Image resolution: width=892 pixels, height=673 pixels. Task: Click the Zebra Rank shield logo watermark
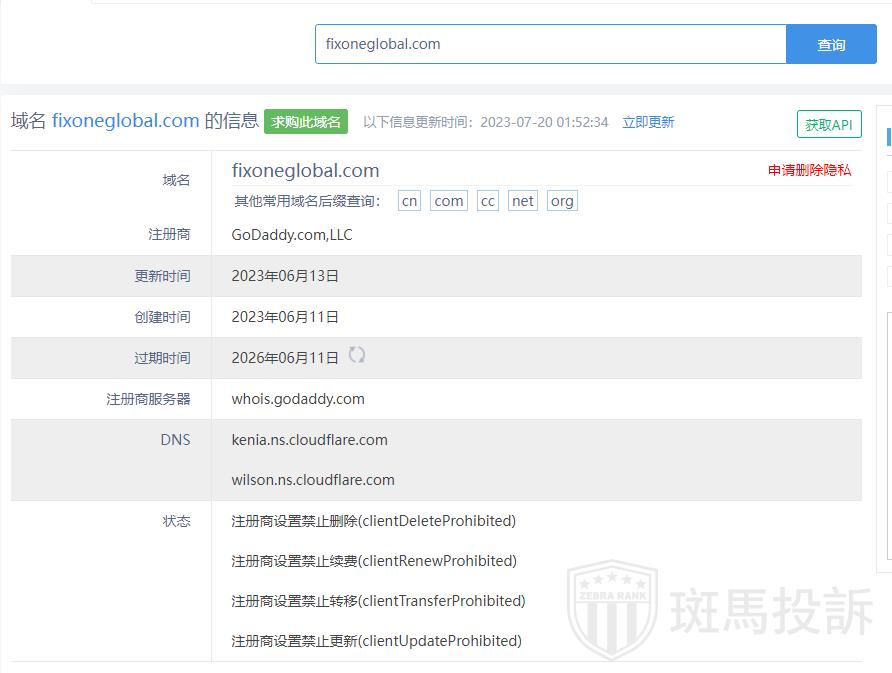(x=612, y=608)
